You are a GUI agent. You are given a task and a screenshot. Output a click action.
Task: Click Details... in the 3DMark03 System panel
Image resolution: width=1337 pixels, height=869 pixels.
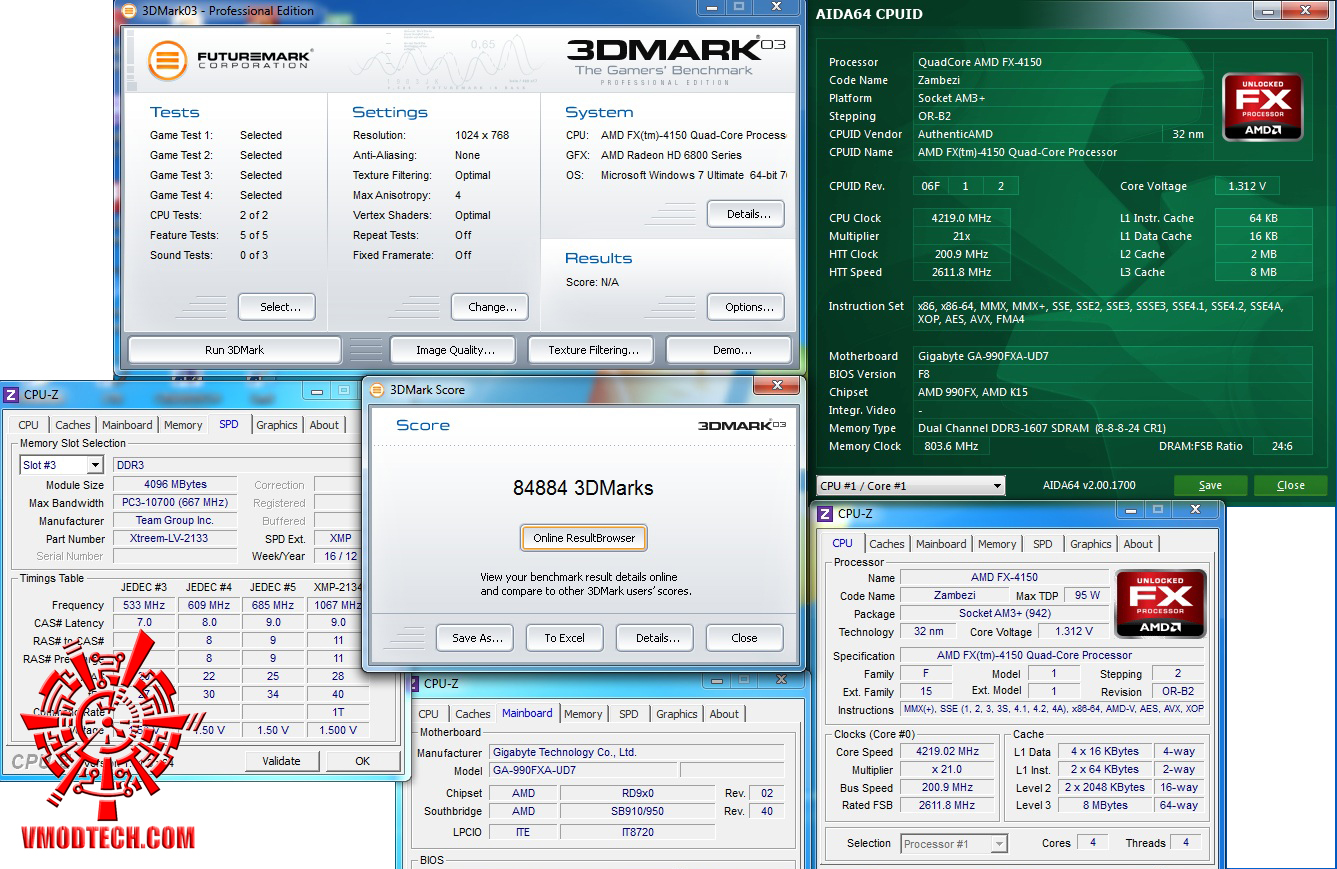[x=746, y=214]
